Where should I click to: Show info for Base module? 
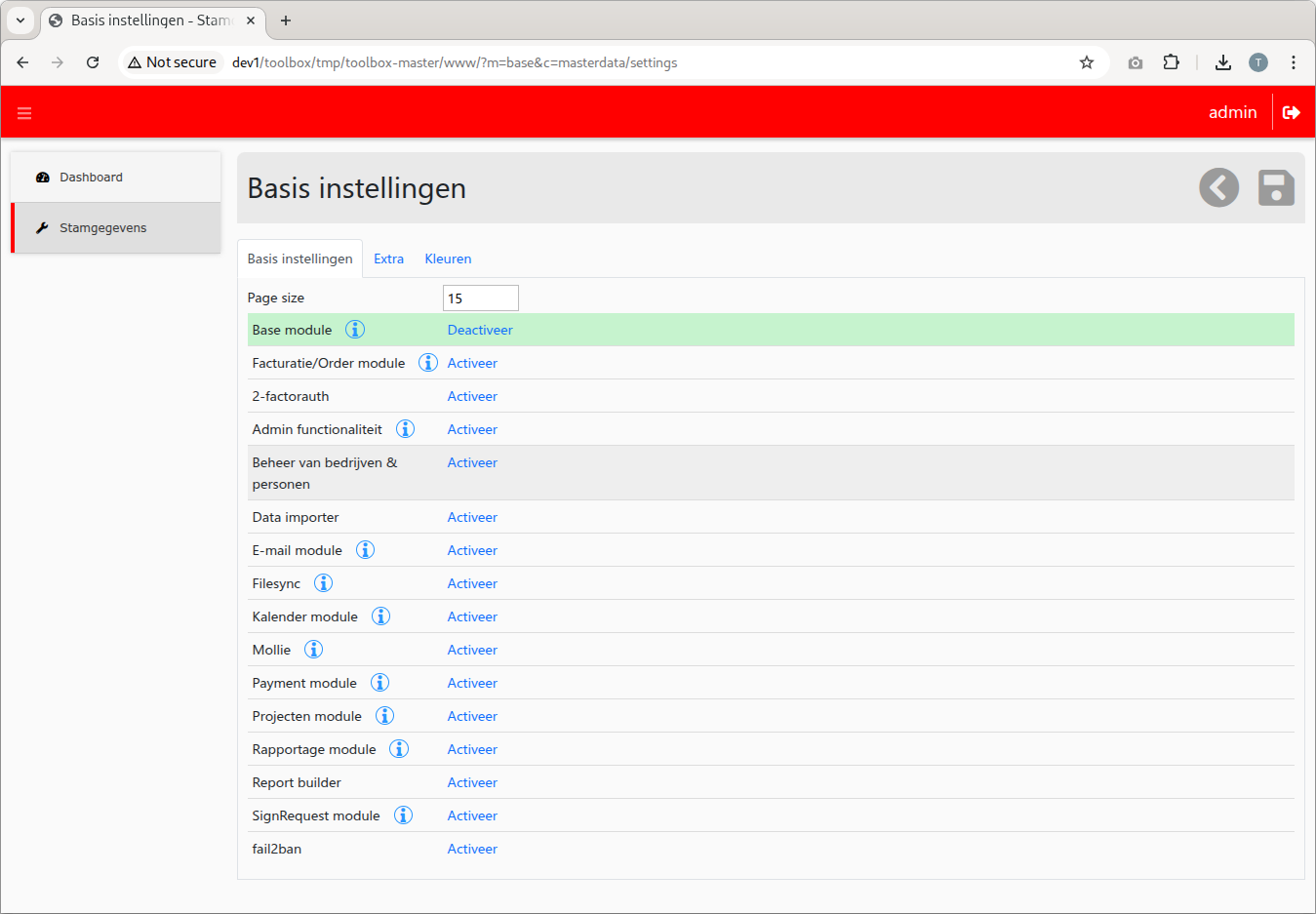tap(355, 330)
